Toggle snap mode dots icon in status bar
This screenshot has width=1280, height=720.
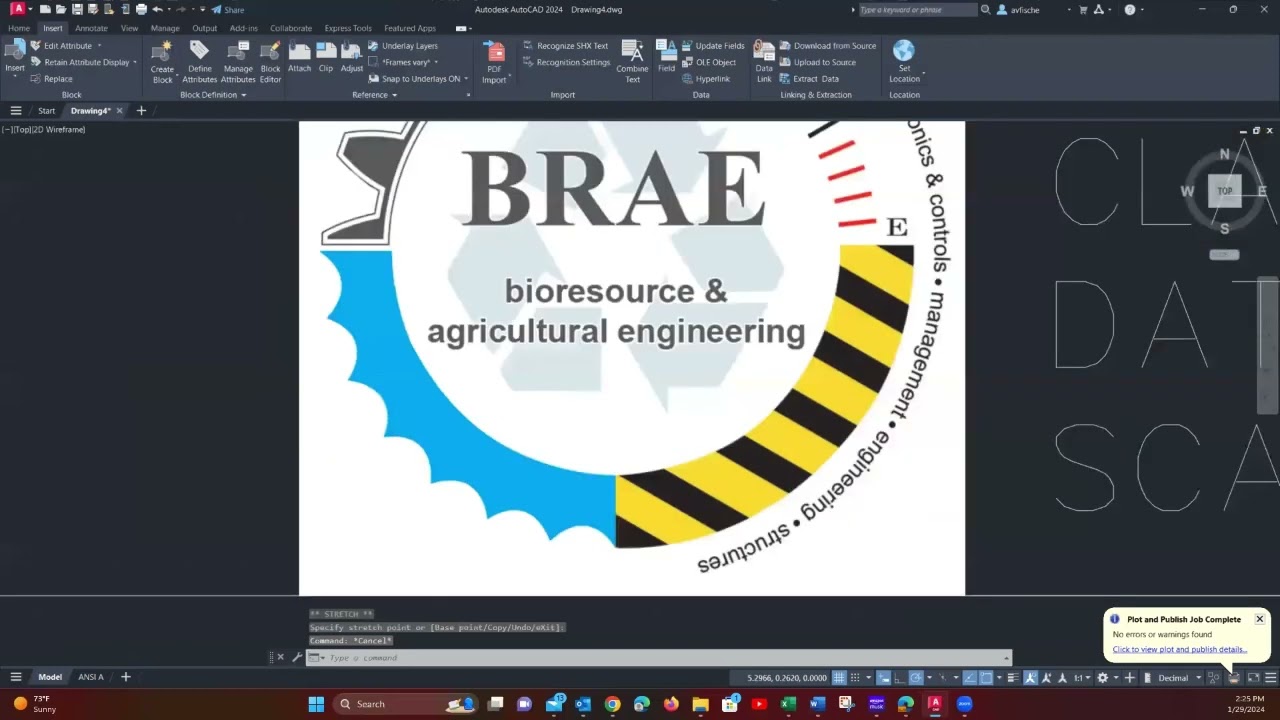pyautogui.click(x=855, y=678)
